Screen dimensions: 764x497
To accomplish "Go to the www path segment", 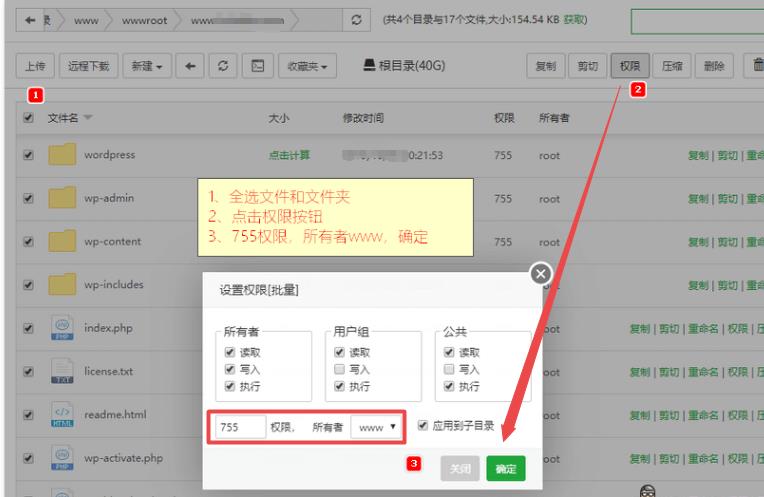I will click(x=86, y=20).
